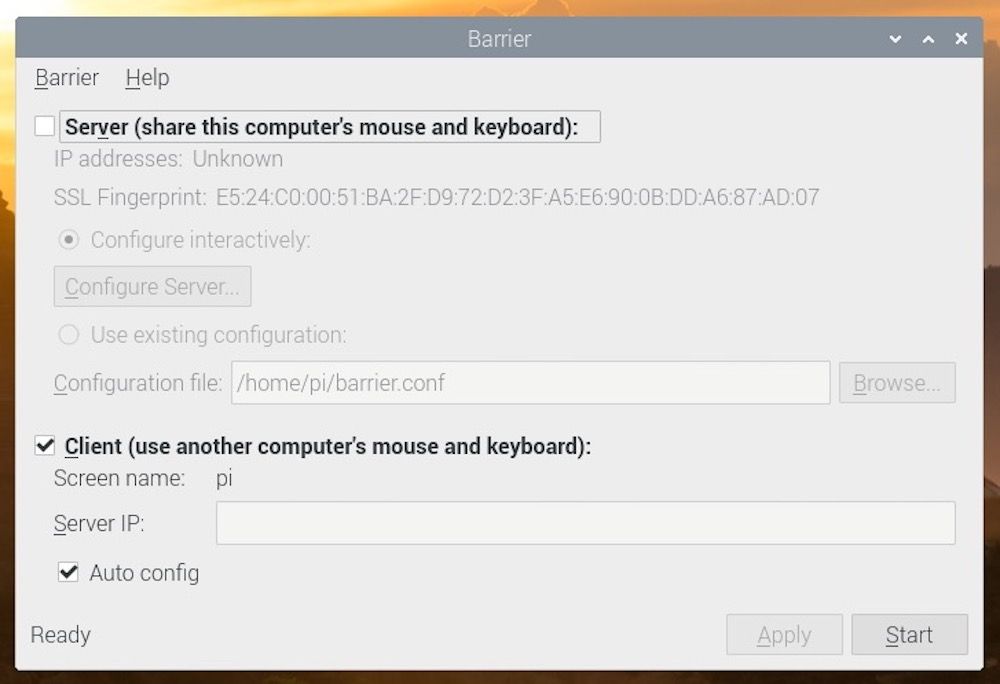Image resolution: width=1000 pixels, height=684 pixels.
Task: Apply the current Barrier settings
Action: 784,634
